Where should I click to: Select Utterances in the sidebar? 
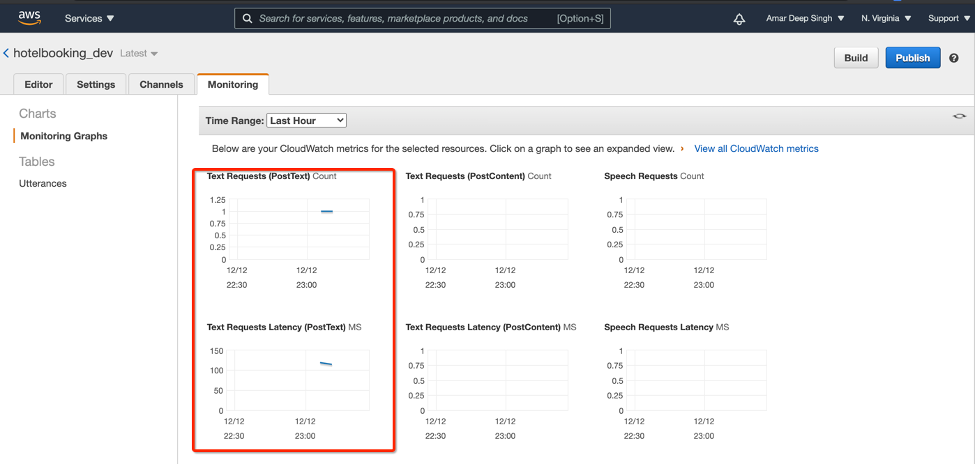[x=43, y=184]
